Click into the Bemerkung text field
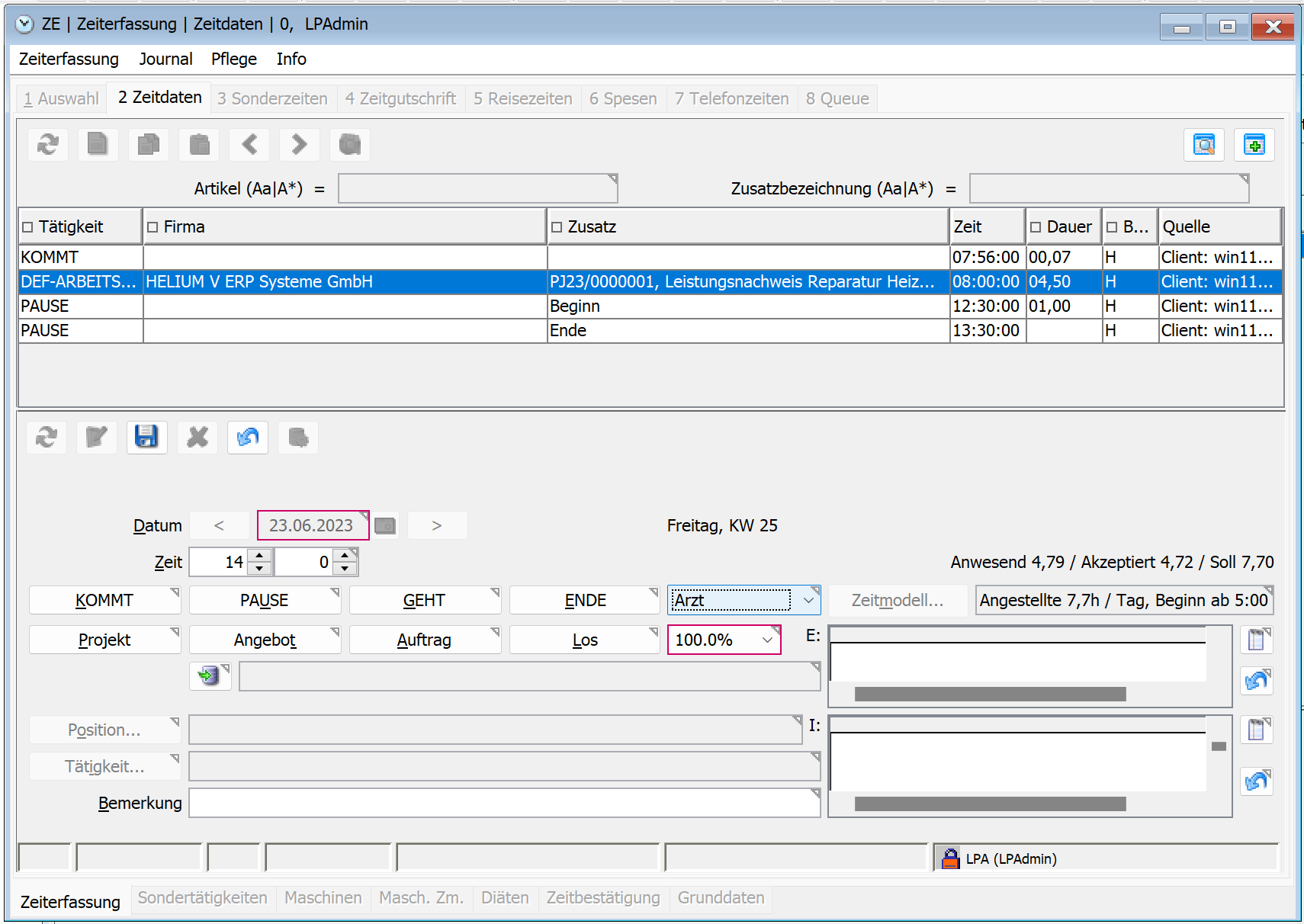Screen dimensions: 1304x924 [x=503, y=803]
